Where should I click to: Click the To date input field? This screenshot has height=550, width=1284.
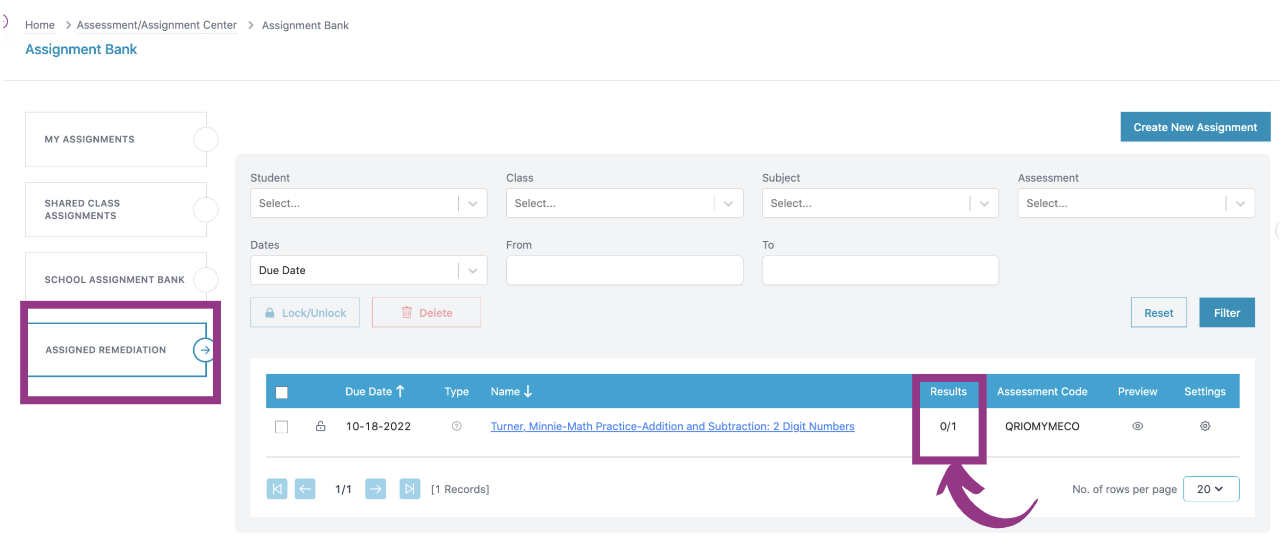880,270
